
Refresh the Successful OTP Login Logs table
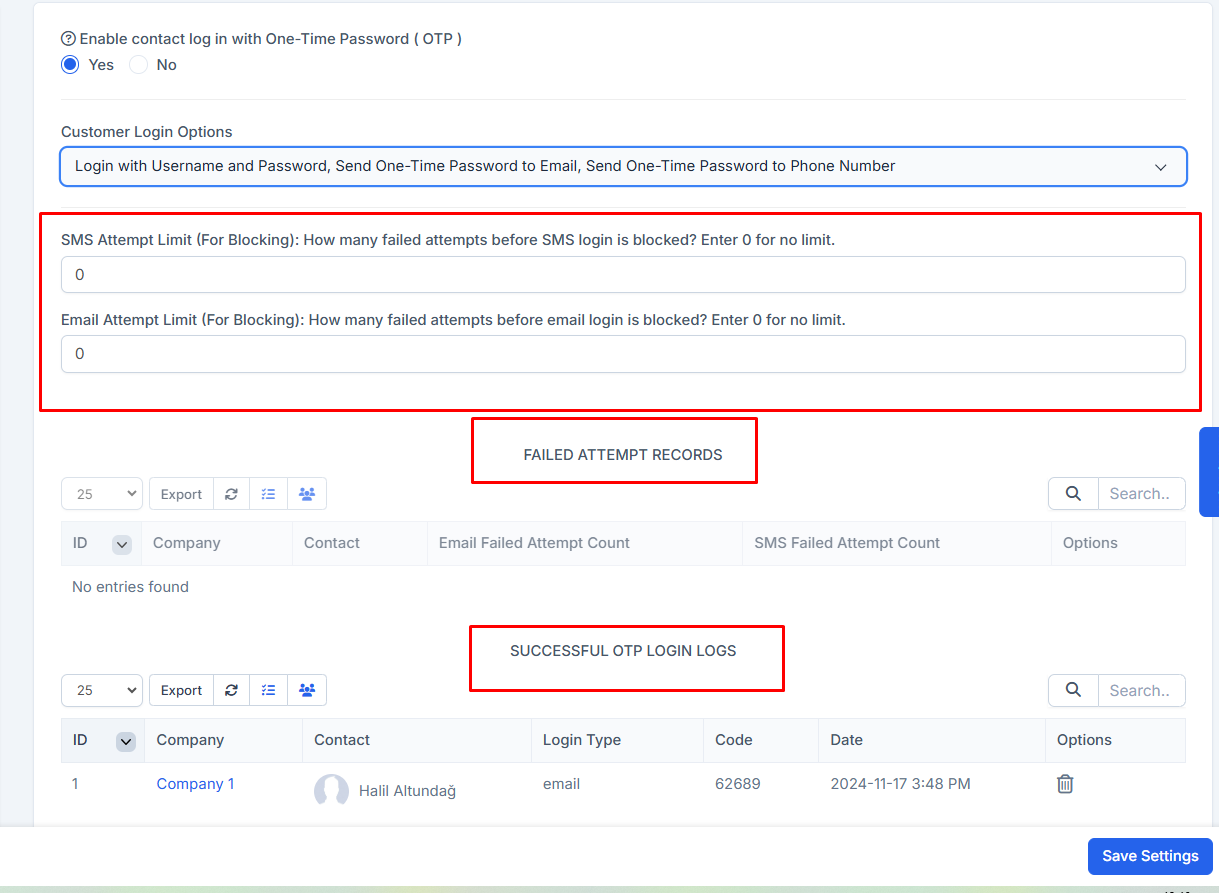coord(231,690)
